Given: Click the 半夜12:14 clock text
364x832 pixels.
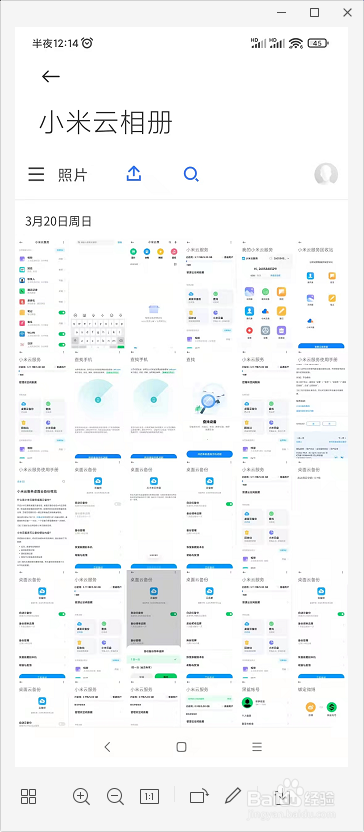Looking at the screenshot, I should point(56,43).
